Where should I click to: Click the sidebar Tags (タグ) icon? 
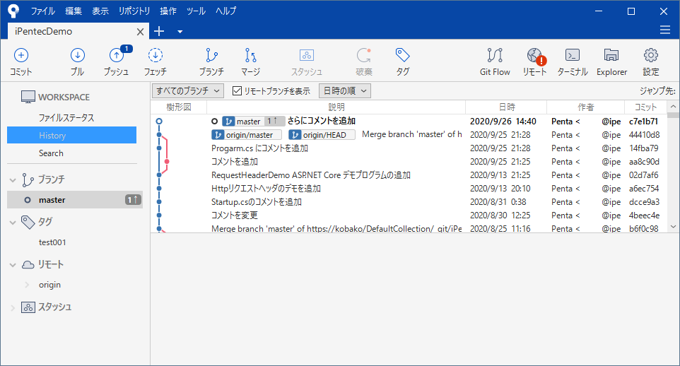(28, 222)
